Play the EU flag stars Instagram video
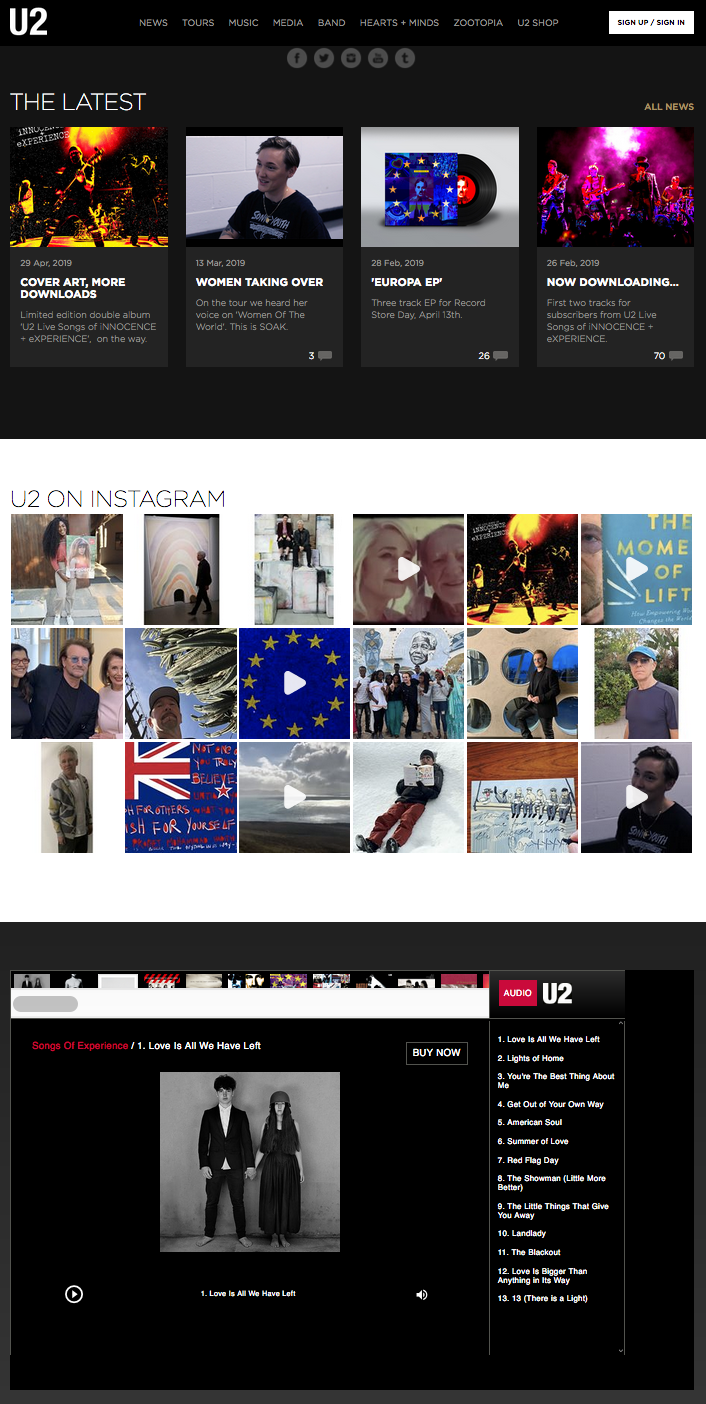Viewport: 706px width, 1404px height. (294, 683)
